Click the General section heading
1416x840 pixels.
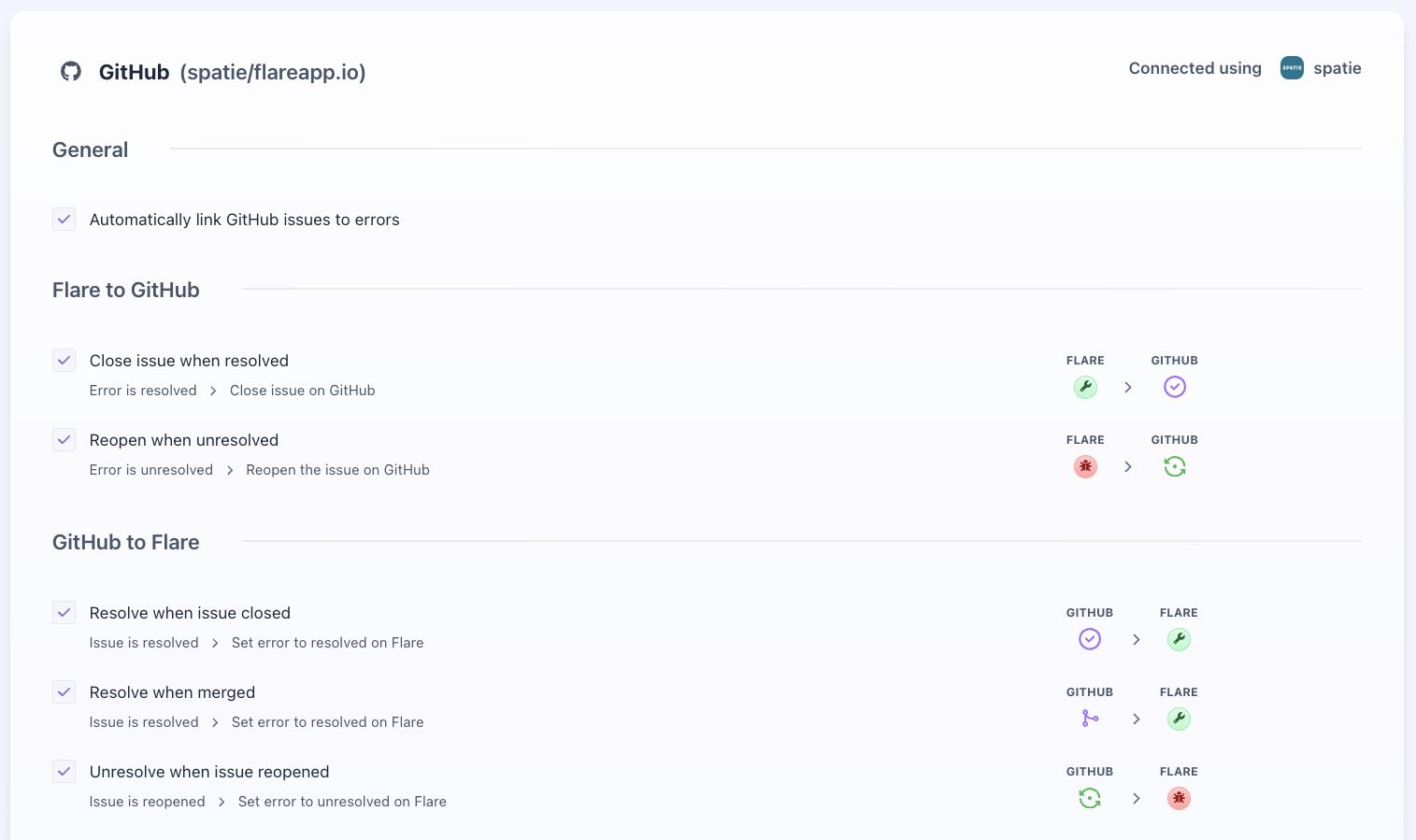(x=91, y=149)
